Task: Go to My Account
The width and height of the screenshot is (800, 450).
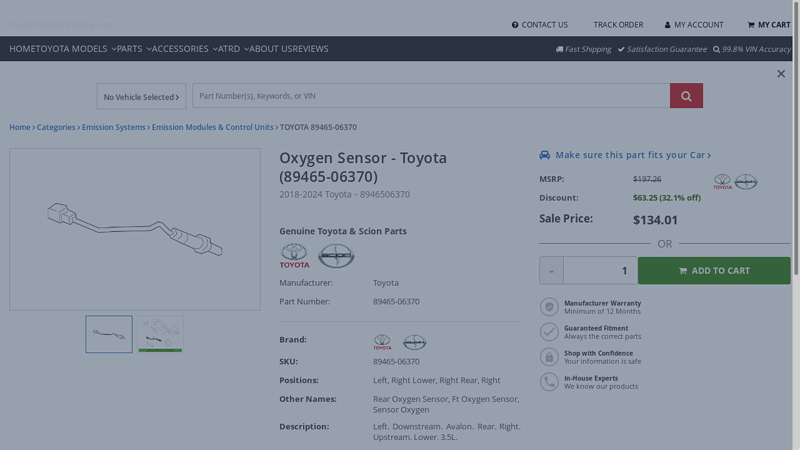Action: tap(694, 24)
